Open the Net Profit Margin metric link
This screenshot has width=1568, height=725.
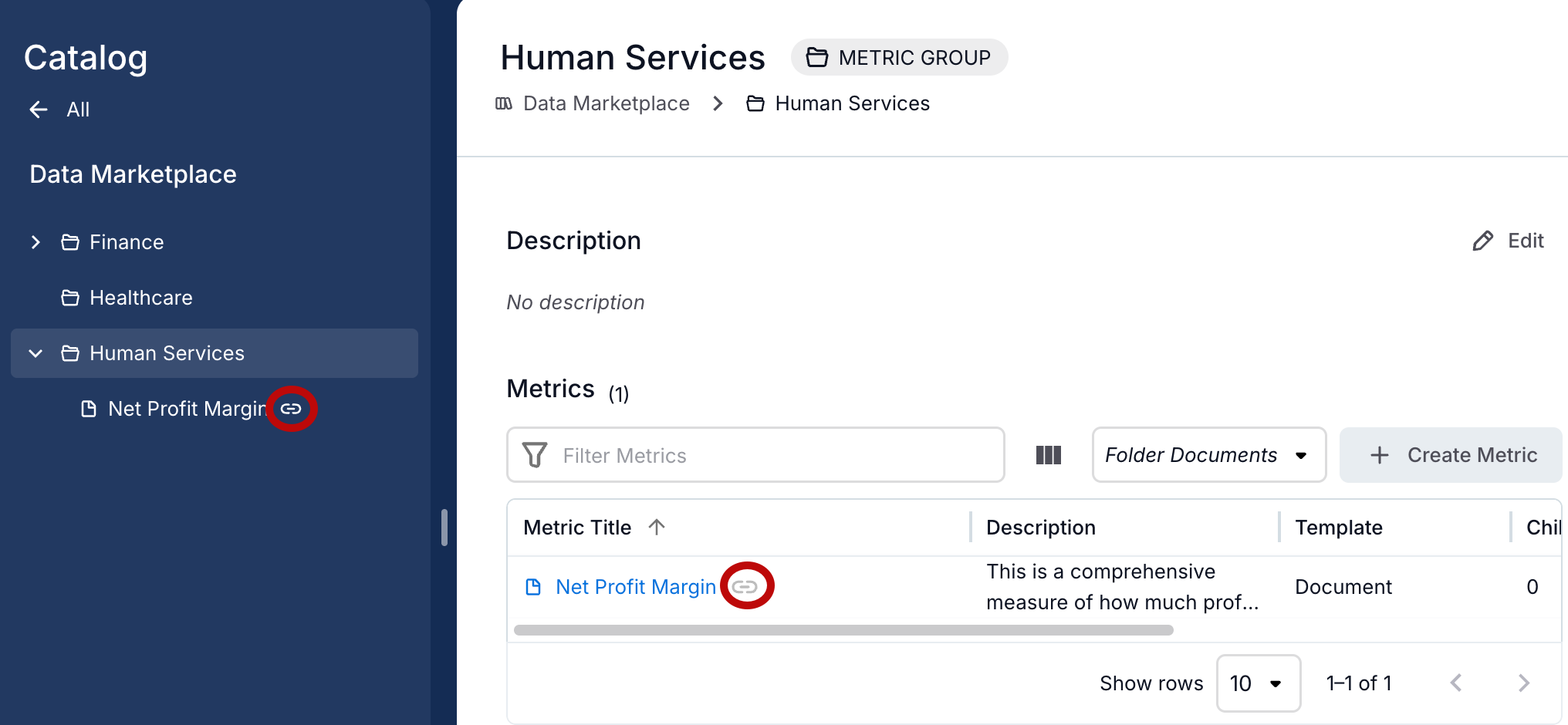click(635, 587)
